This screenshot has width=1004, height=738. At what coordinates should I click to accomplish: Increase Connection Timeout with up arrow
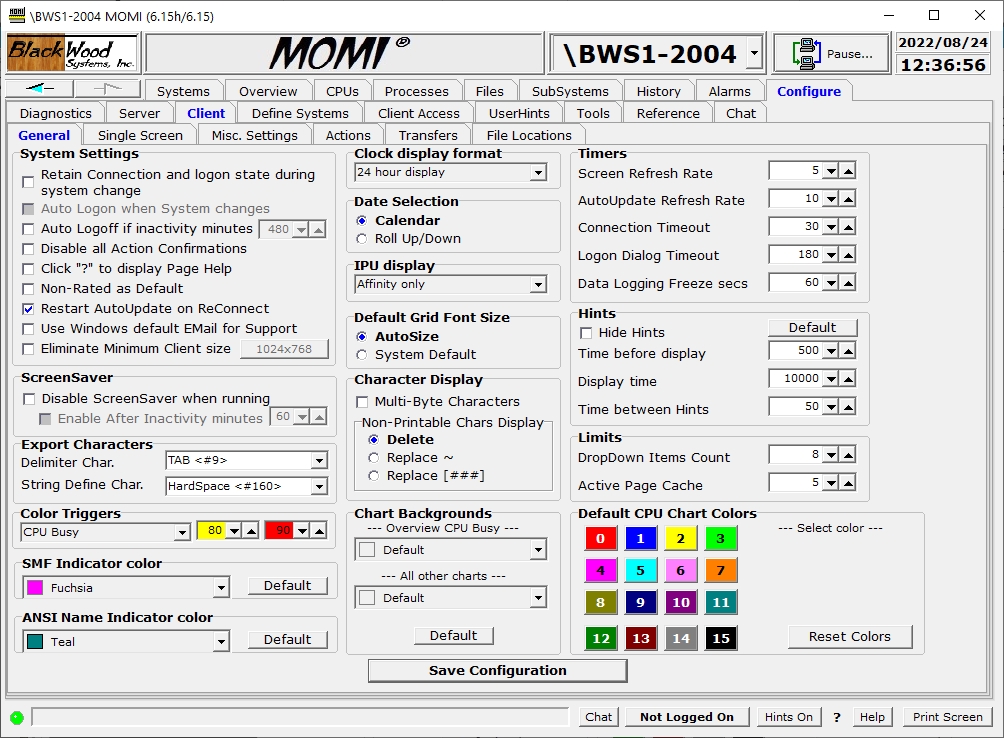[x=848, y=227]
